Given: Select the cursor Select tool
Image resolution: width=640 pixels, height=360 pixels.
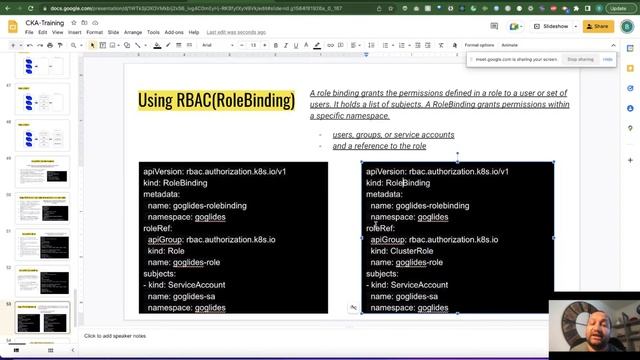Looking at the screenshot, I should [x=92, y=45].
